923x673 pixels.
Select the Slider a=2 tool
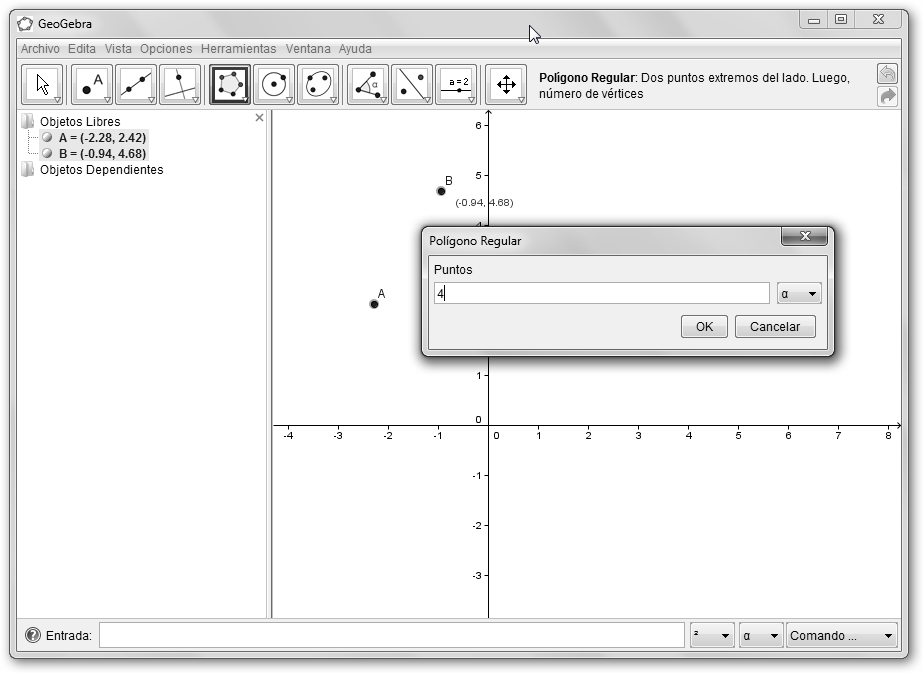(x=457, y=85)
